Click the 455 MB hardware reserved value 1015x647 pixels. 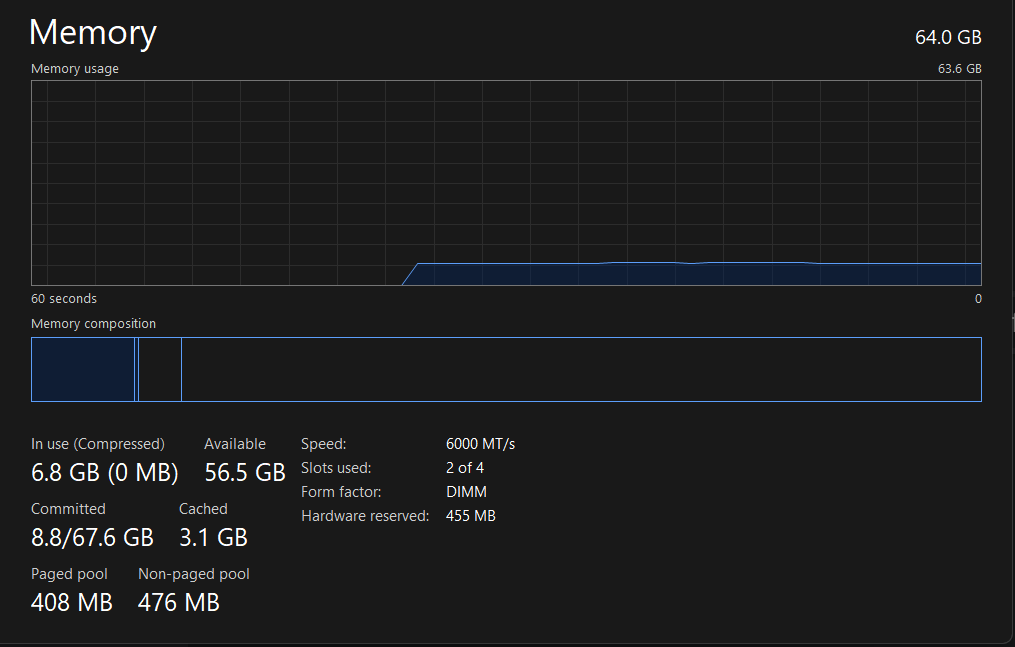(471, 516)
